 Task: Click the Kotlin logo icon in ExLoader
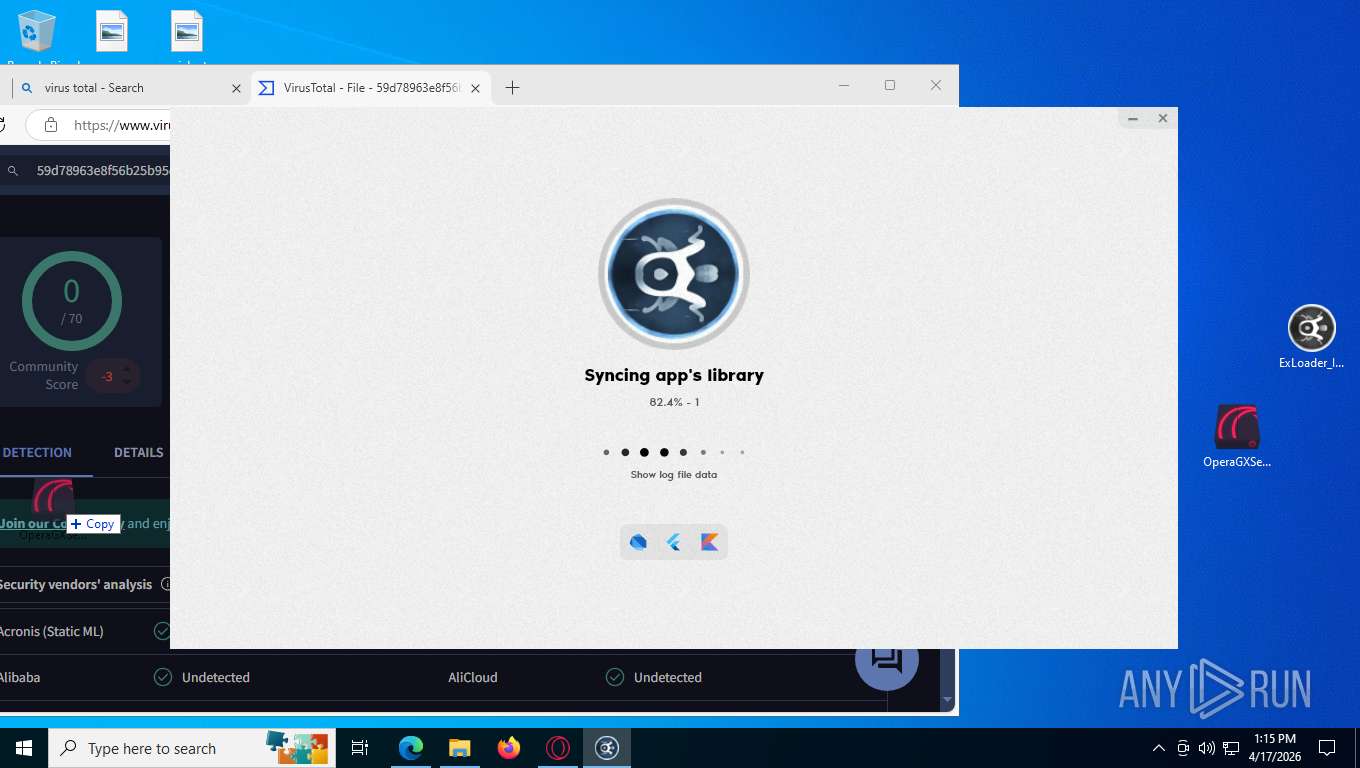tap(710, 542)
